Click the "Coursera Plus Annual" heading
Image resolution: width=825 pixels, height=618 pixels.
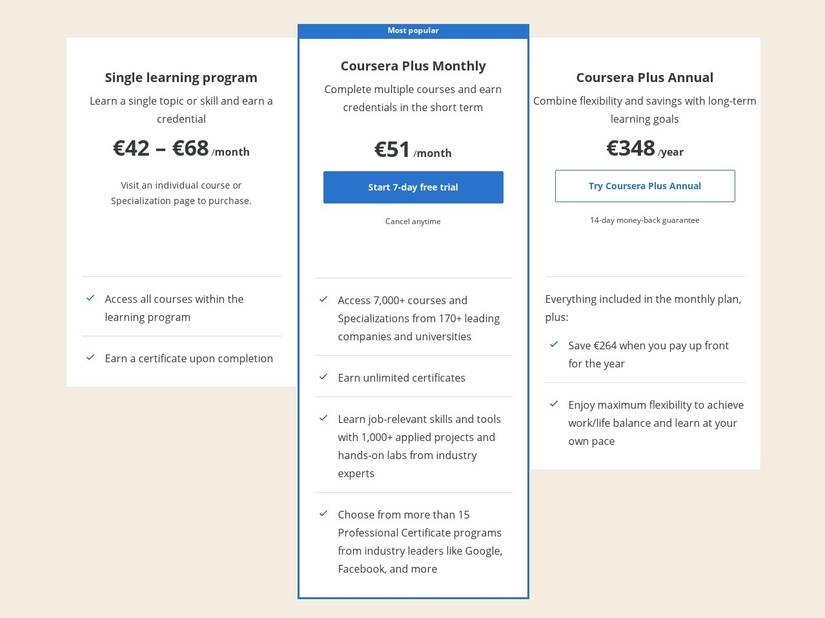pyautogui.click(x=644, y=76)
